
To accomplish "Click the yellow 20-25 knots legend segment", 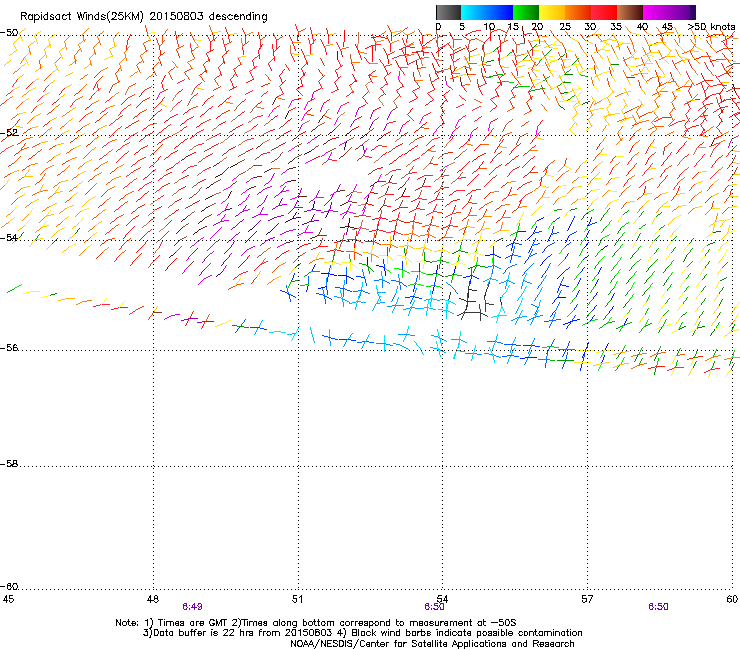I will 552,12.
